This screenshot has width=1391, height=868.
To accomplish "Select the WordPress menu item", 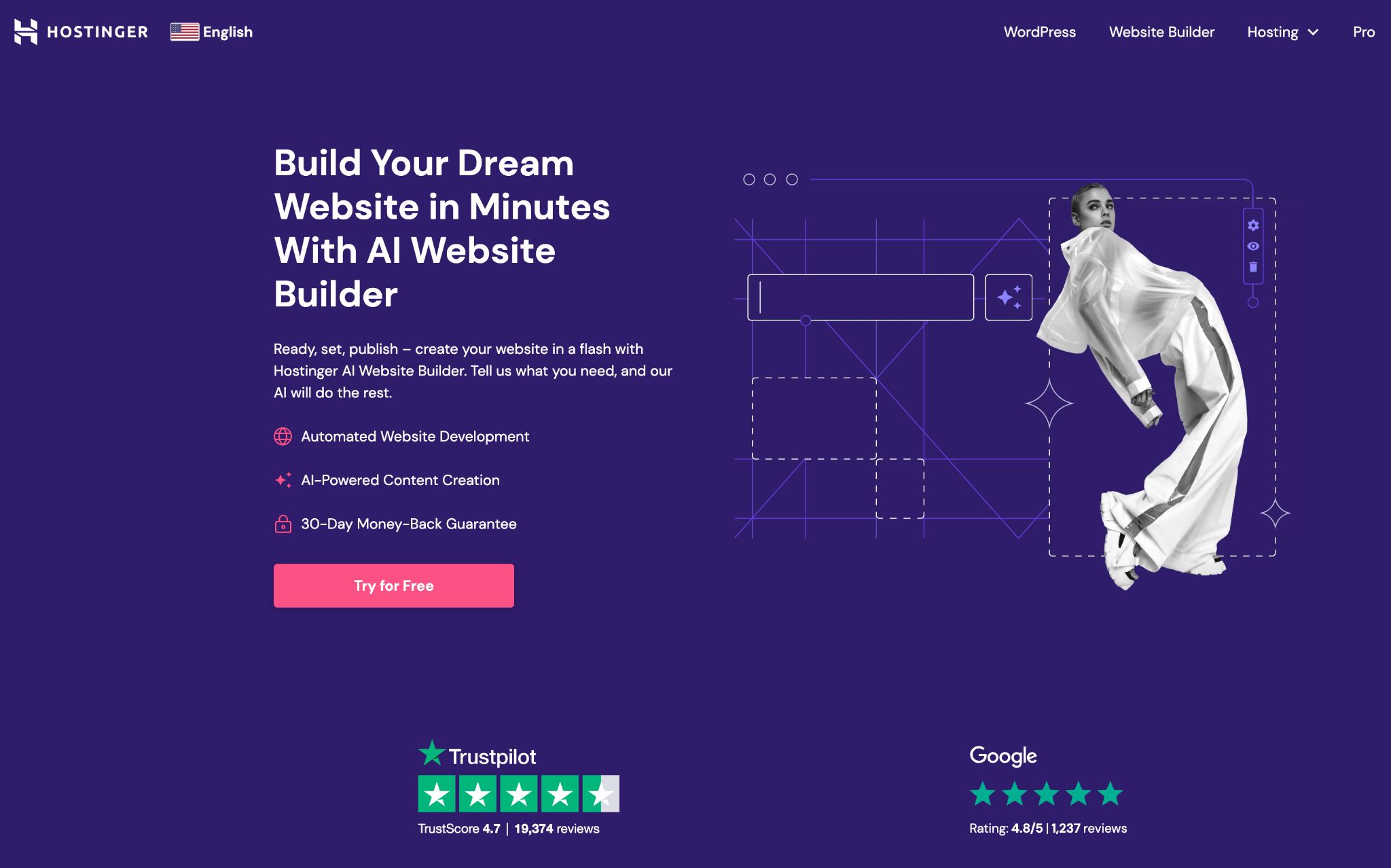I will click(x=1039, y=31).
